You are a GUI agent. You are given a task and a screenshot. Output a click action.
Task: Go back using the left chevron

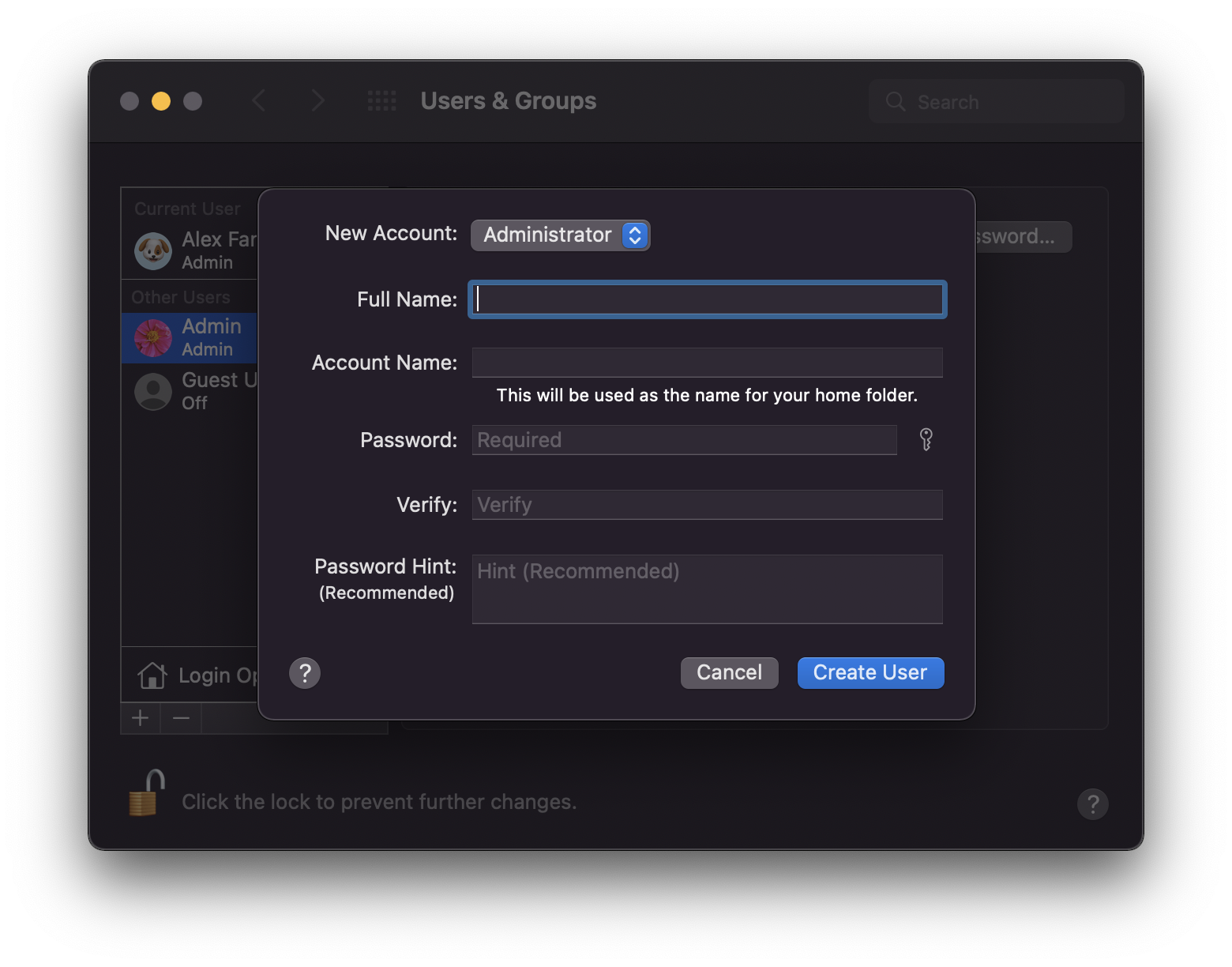tap(258, 101)
